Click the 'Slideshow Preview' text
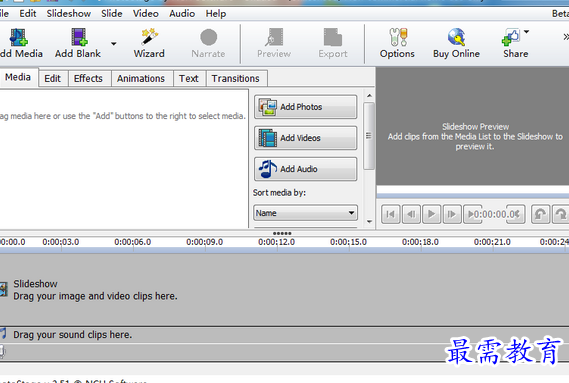569x383 pixels. (475, 127)
